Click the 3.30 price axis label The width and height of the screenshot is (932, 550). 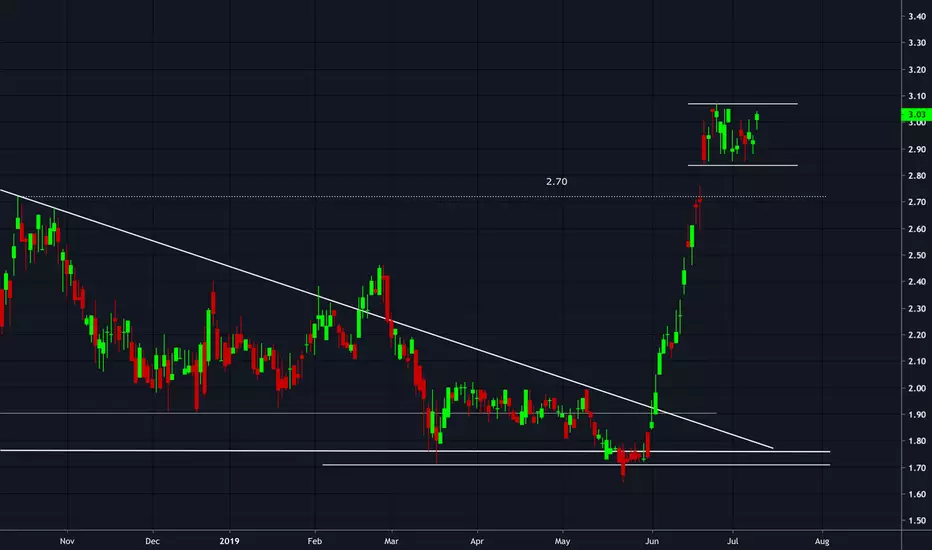tap(917, 43)
